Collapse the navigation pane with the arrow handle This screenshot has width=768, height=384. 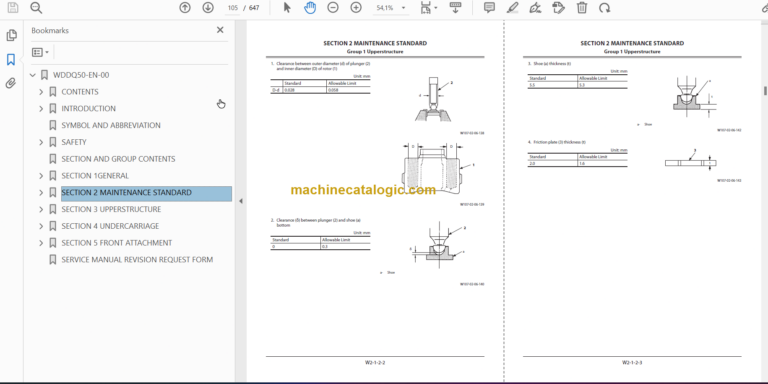[x=240, y=201]
